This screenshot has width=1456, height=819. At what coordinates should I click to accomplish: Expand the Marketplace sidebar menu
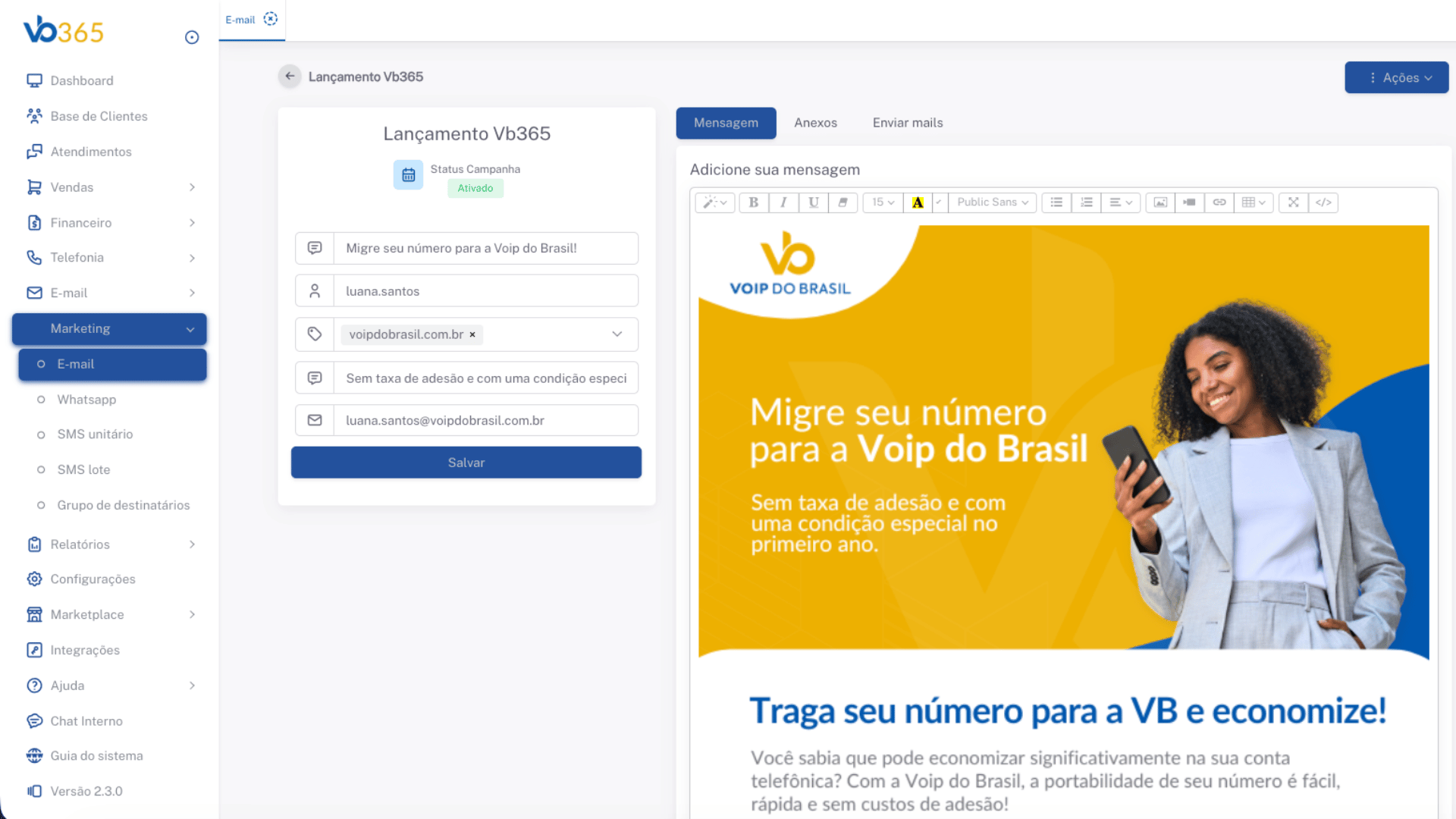pos(109,614)
